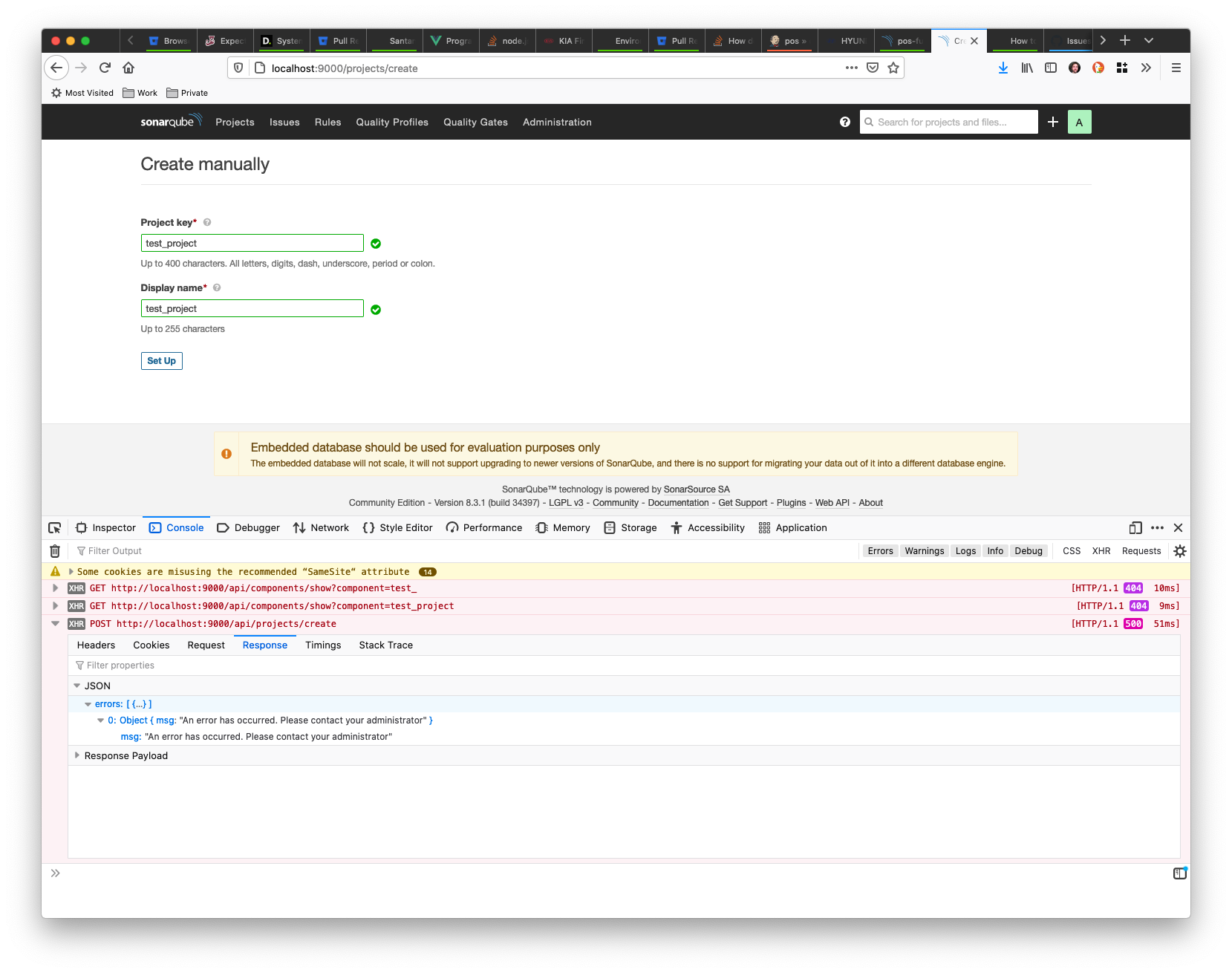Expand the Response Payload section
The height and width of the screenshot is (973, 1232).
77,755
